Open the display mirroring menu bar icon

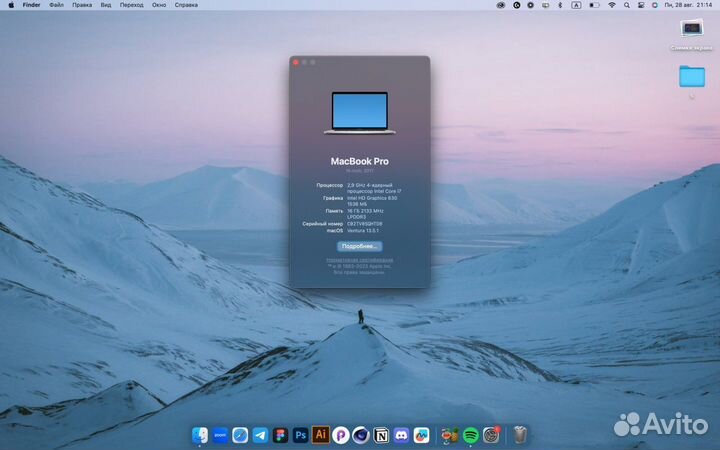click(546, 5)
